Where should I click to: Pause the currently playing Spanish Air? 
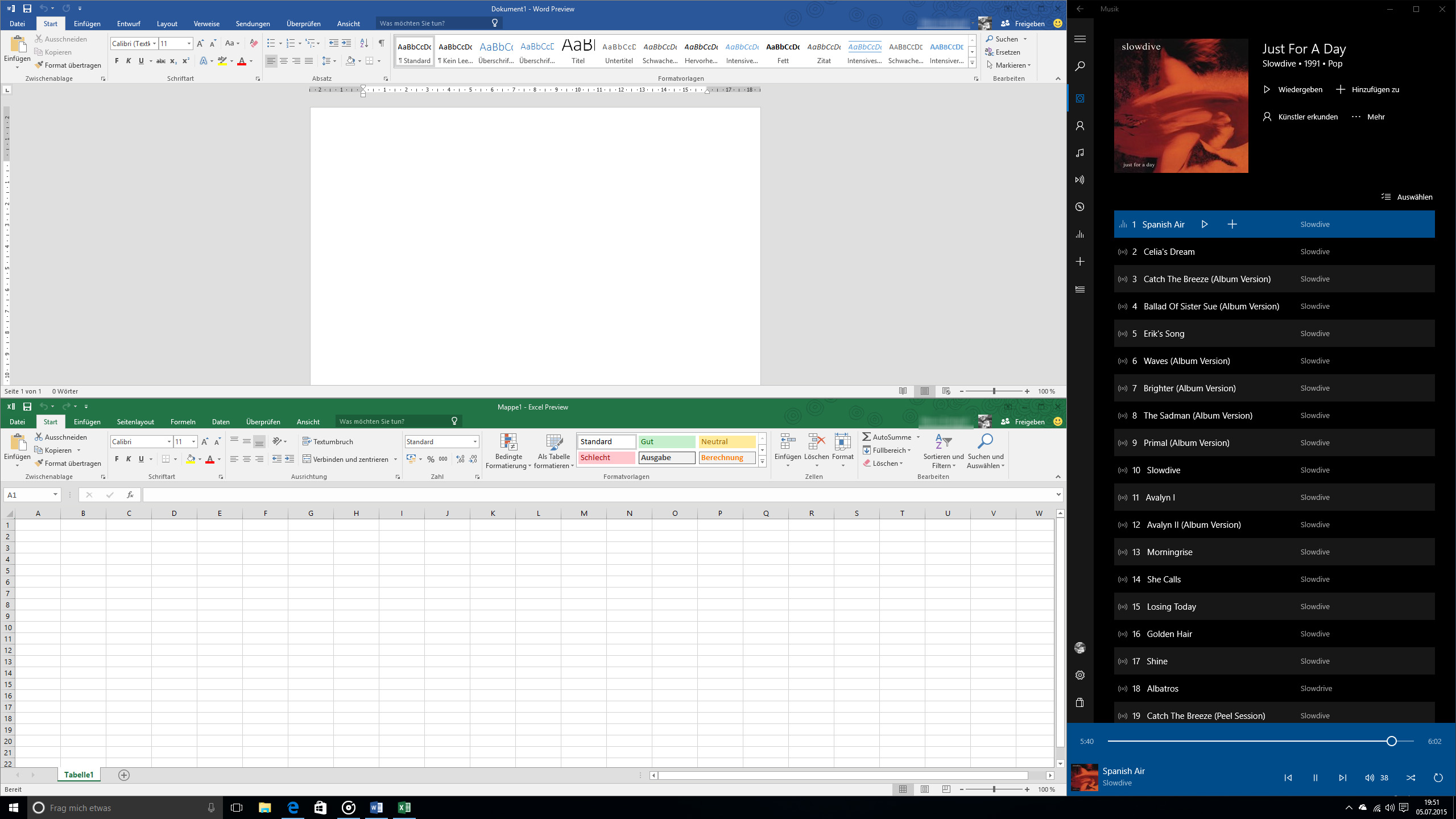coord(1315,777)
